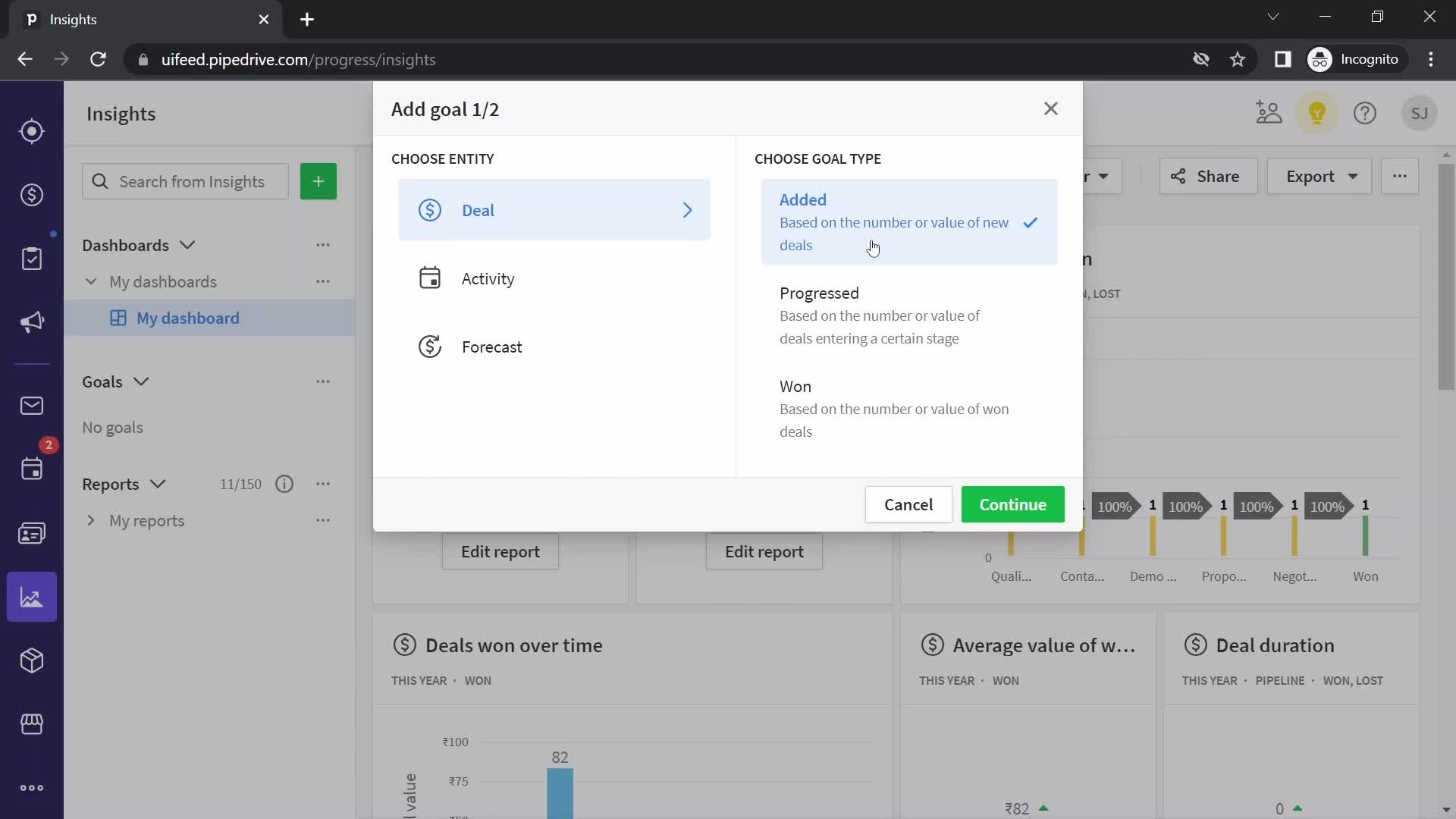Viewport: 1456px width, 819px height.
Task: Open the Leads inbox radar icon
Action: 31,131
